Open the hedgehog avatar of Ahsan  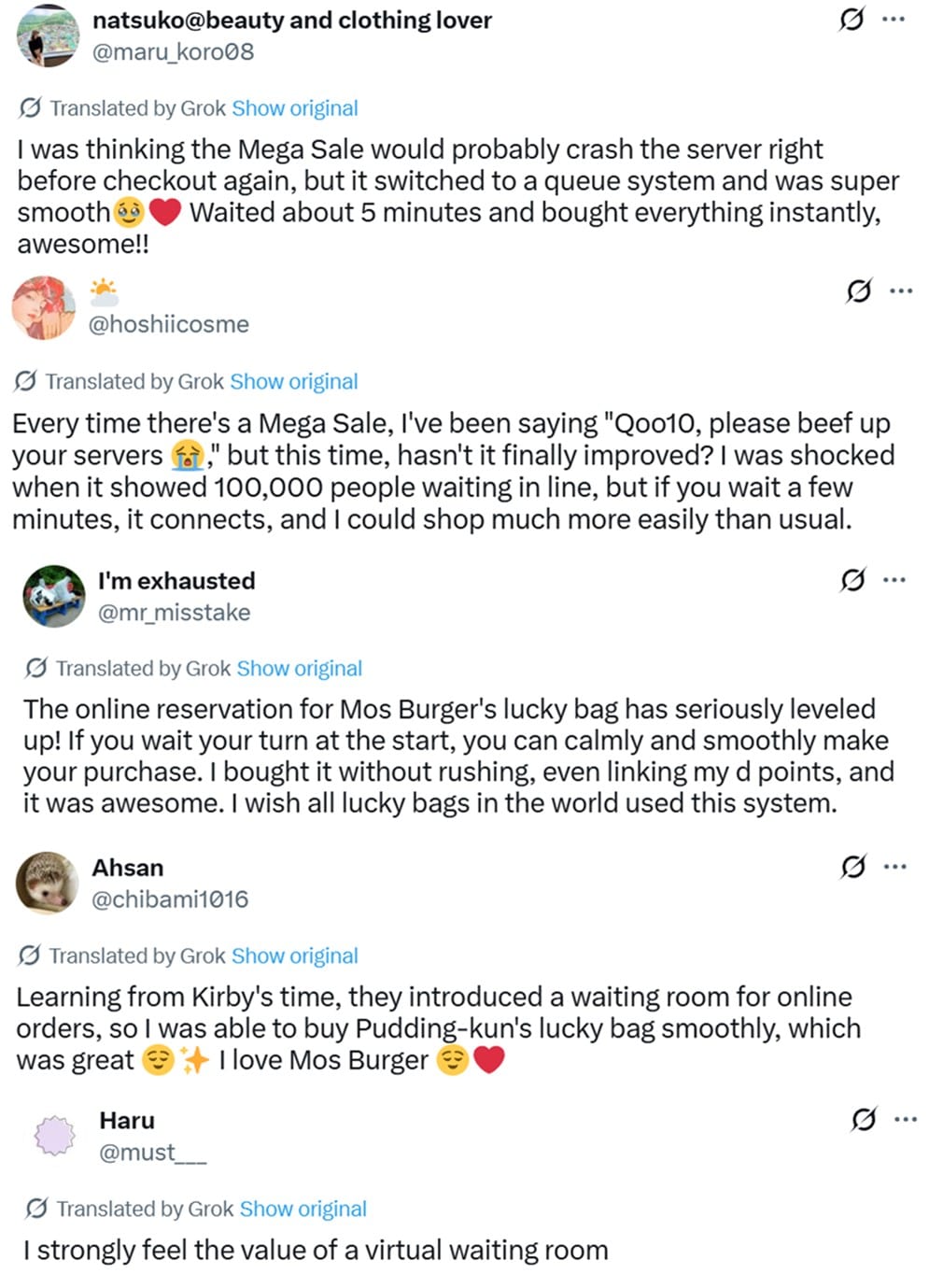point(48,883)
